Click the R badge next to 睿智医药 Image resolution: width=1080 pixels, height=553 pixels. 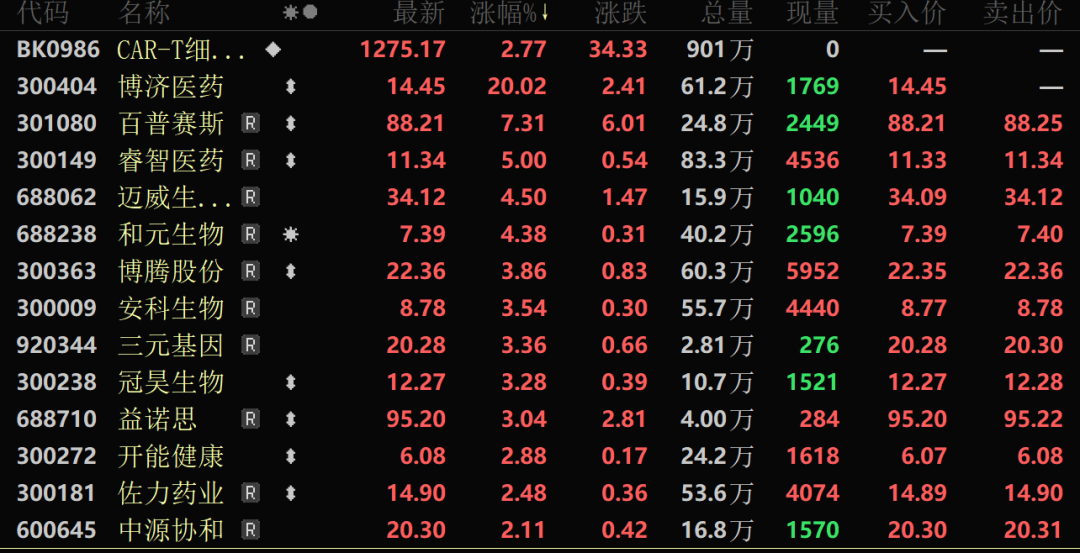[251, 160]
